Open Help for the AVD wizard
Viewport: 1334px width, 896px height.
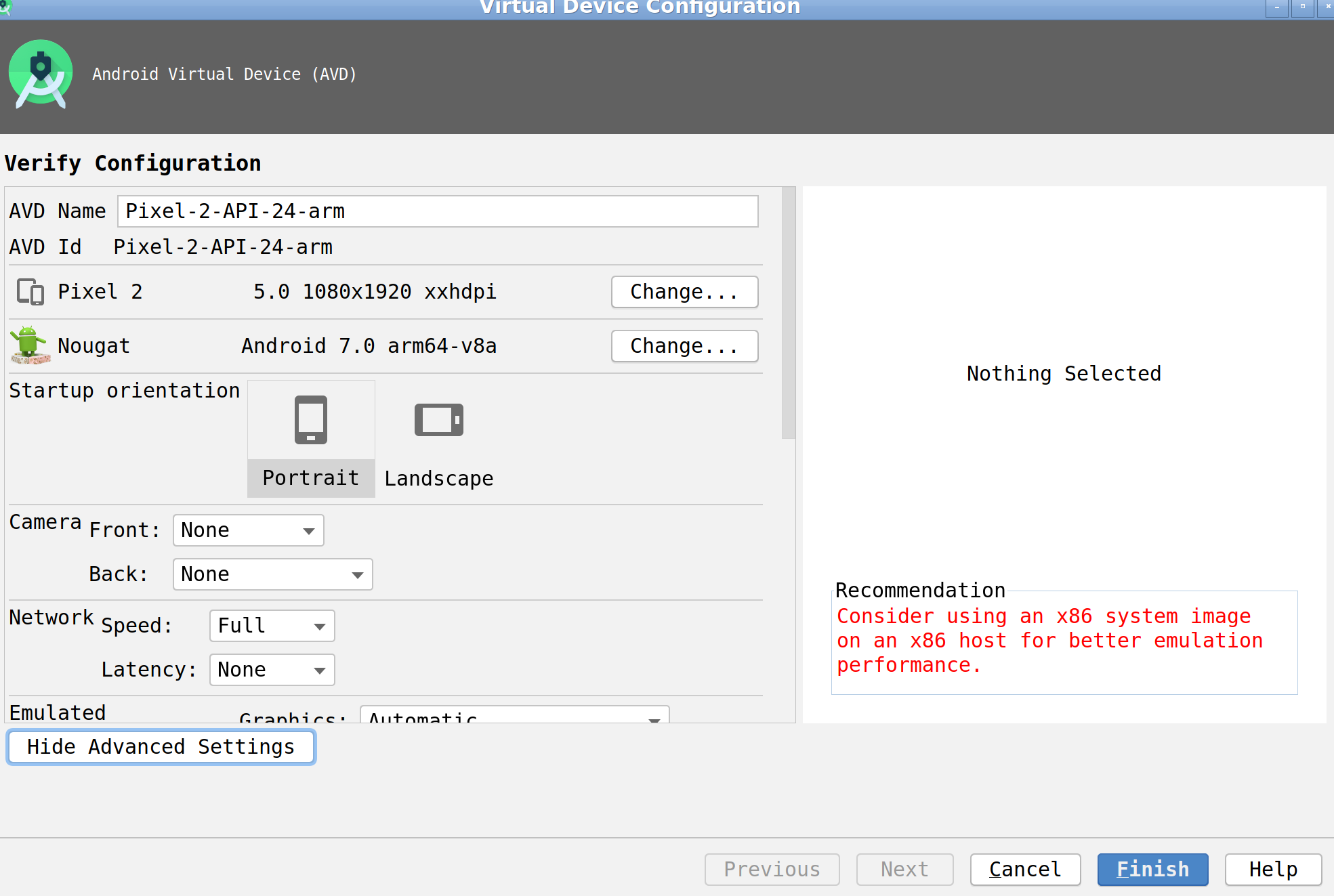(1273, 869)
